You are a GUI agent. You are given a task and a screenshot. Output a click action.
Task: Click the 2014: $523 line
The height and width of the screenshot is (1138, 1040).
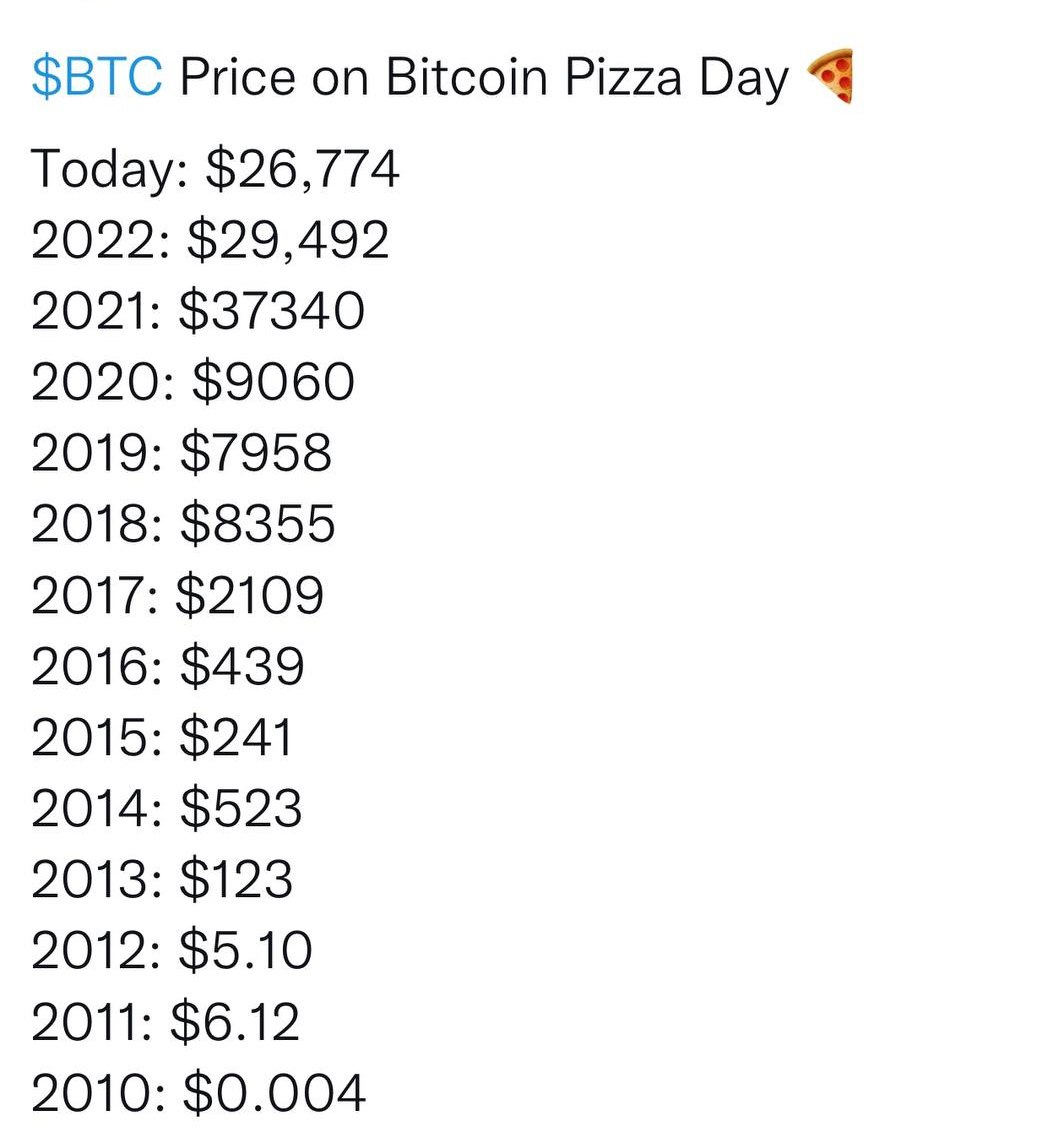[x=166, y=808]
